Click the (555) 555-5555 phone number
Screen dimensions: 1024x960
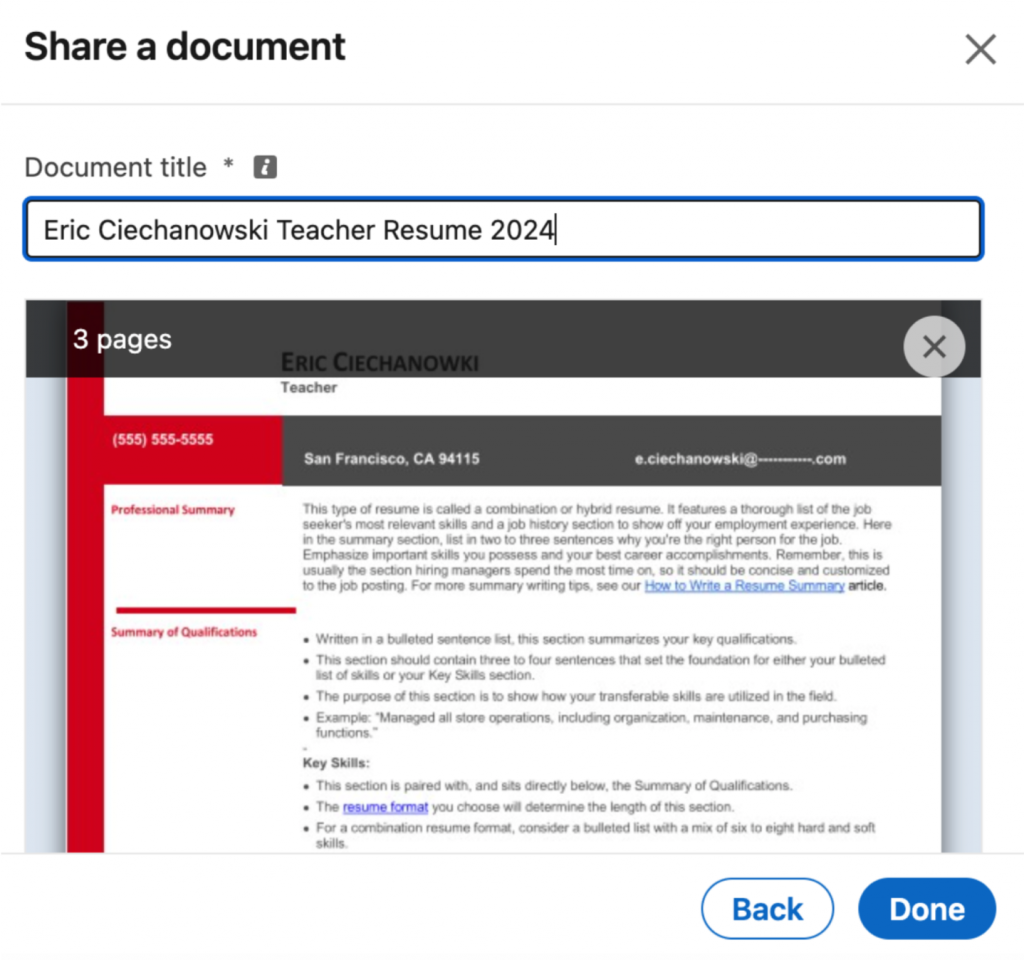[162, 440]
